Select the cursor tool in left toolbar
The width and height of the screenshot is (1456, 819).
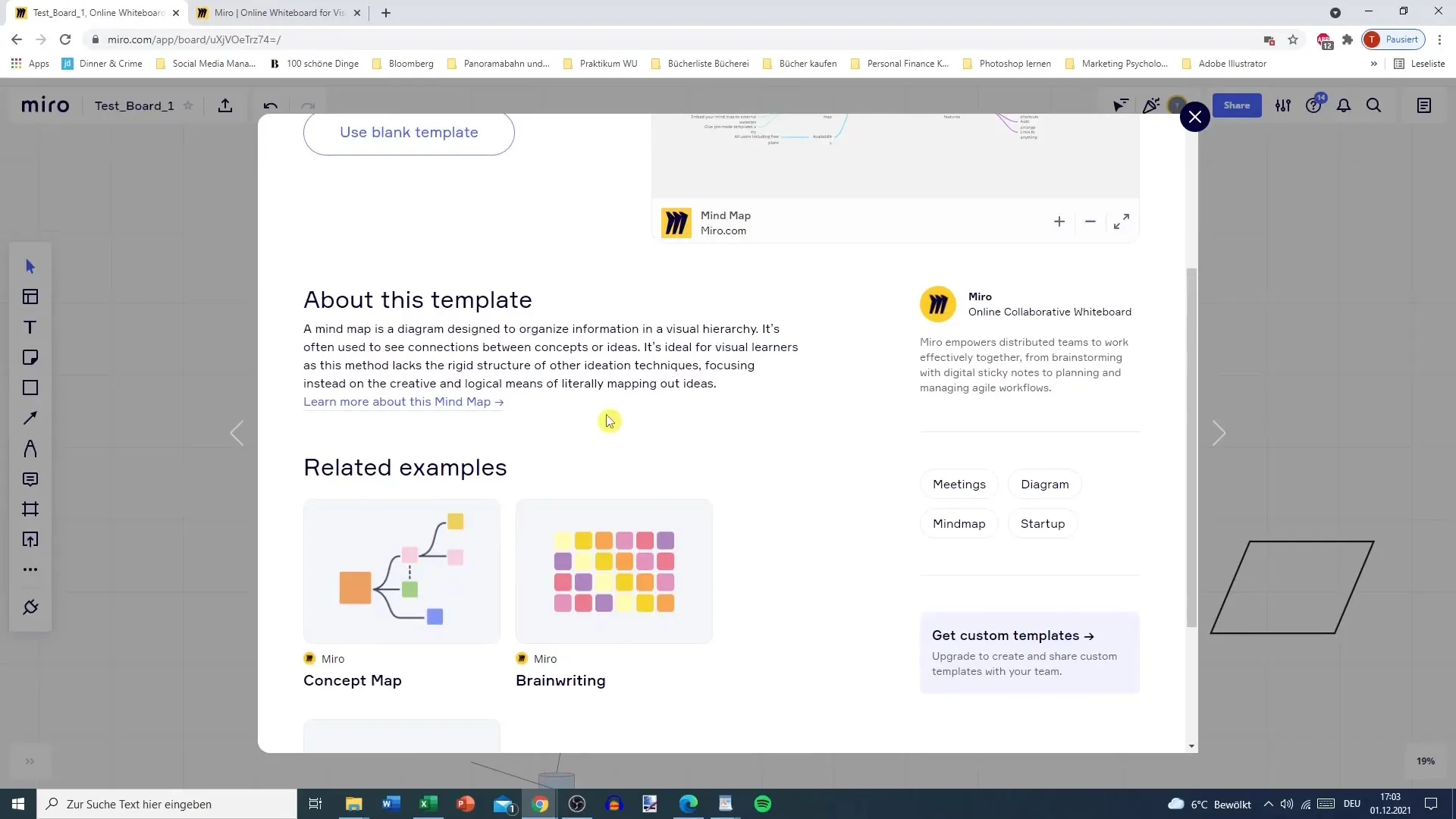(30, 266)
